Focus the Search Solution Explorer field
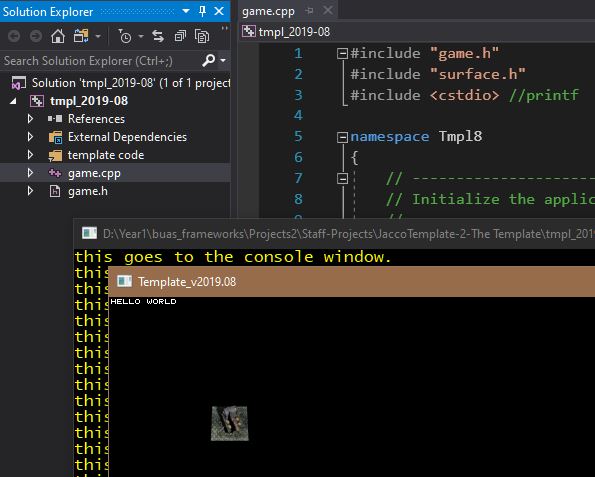Screen dimensions: 595x477 pos(101,61)
